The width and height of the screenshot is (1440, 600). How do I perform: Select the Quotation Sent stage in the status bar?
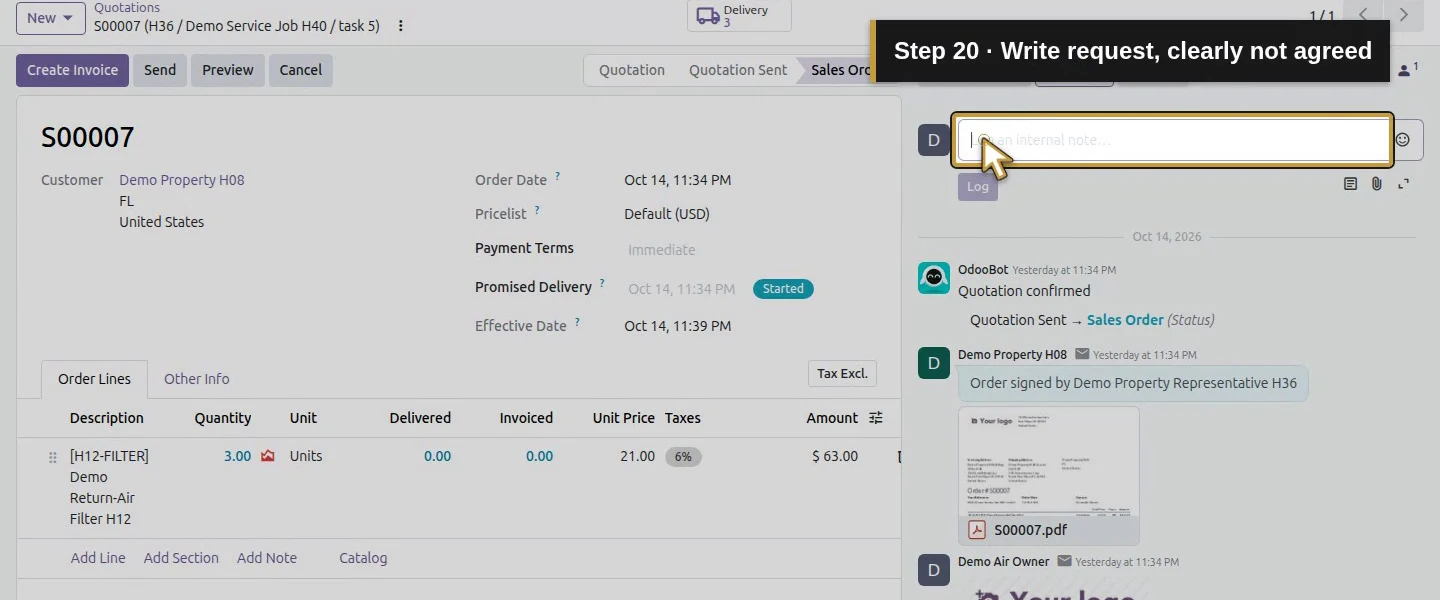point(738,70)
